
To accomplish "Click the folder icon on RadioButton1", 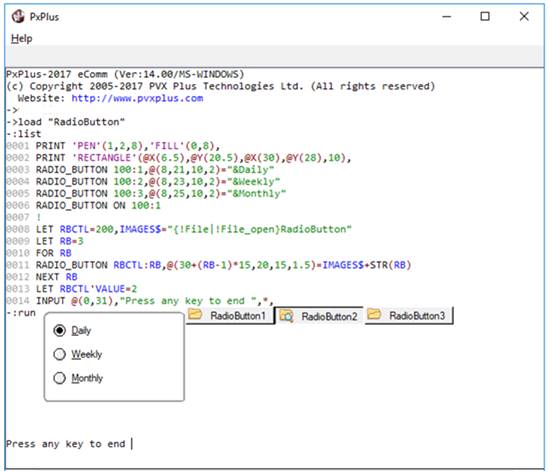I will [x=195, y=314].
